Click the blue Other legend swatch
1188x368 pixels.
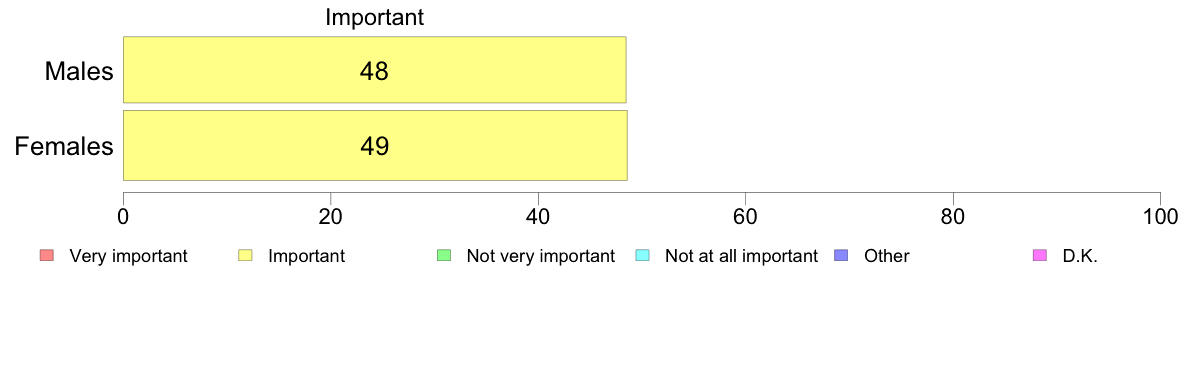pyautogui.click(x=842, y=256)
